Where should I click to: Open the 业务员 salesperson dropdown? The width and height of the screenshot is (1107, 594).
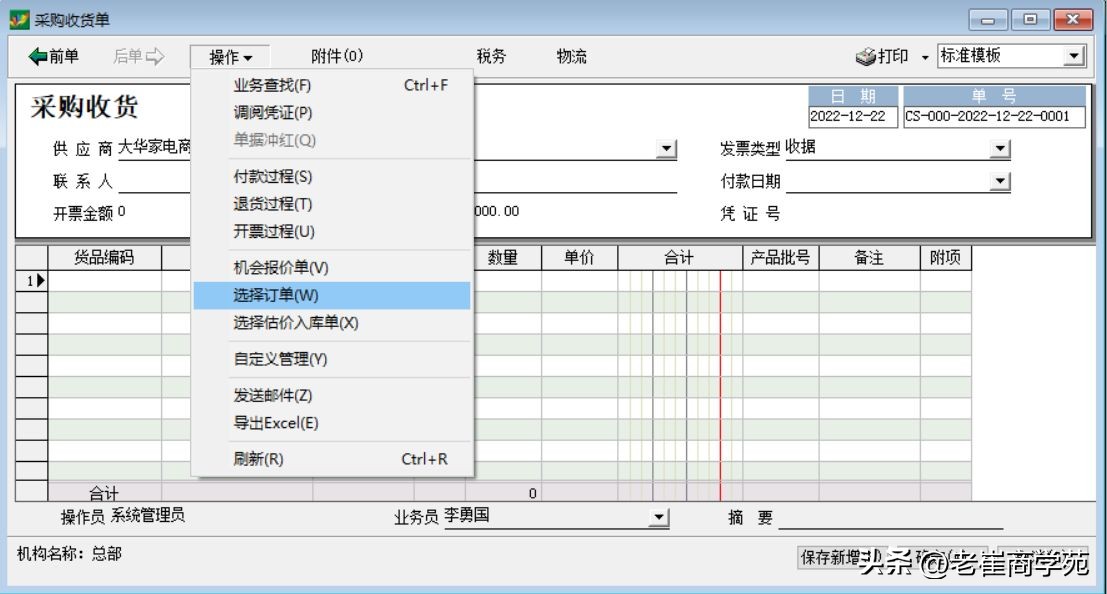(x=659, y=517)
